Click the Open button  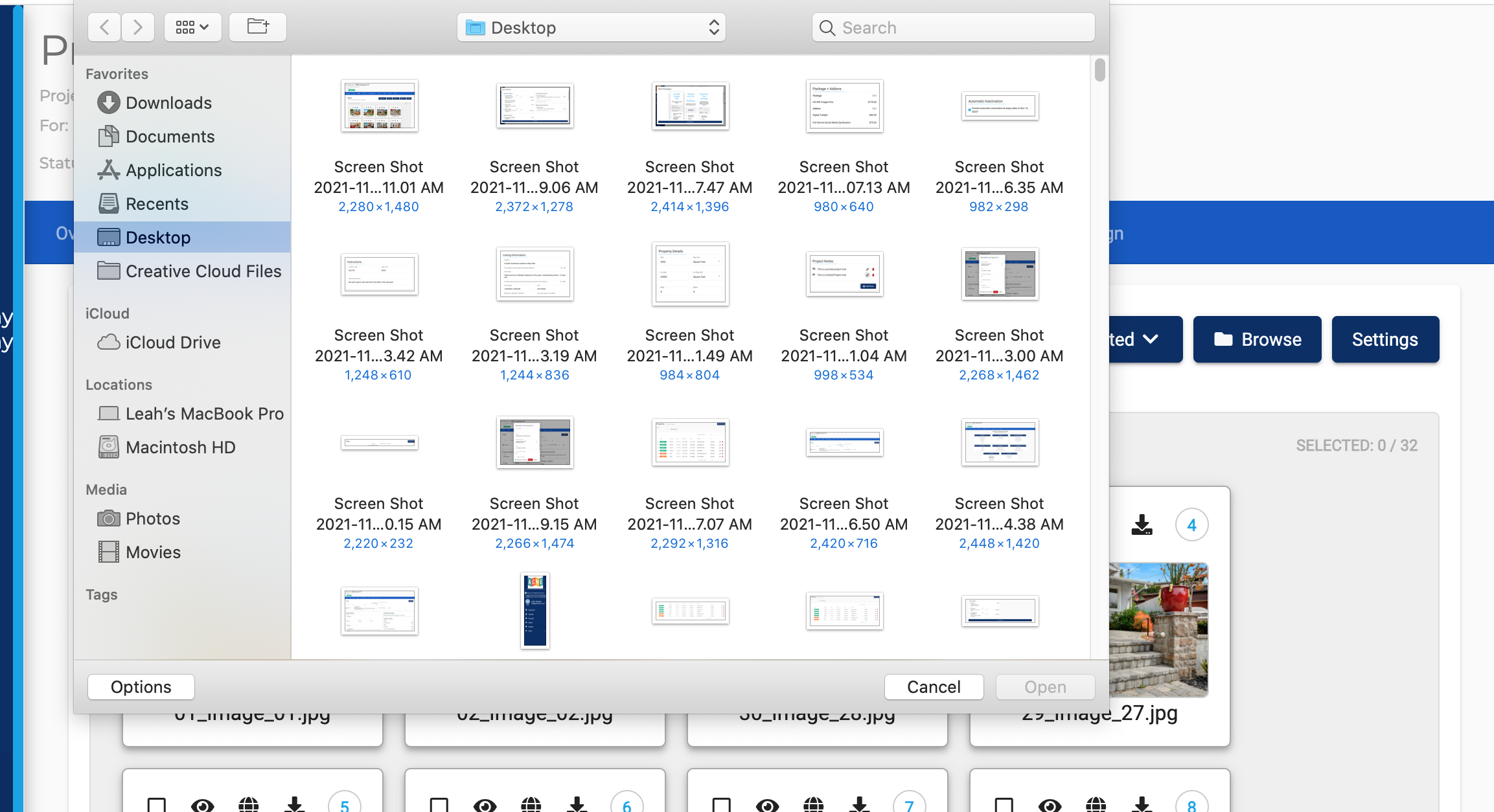coord(1045,686)
